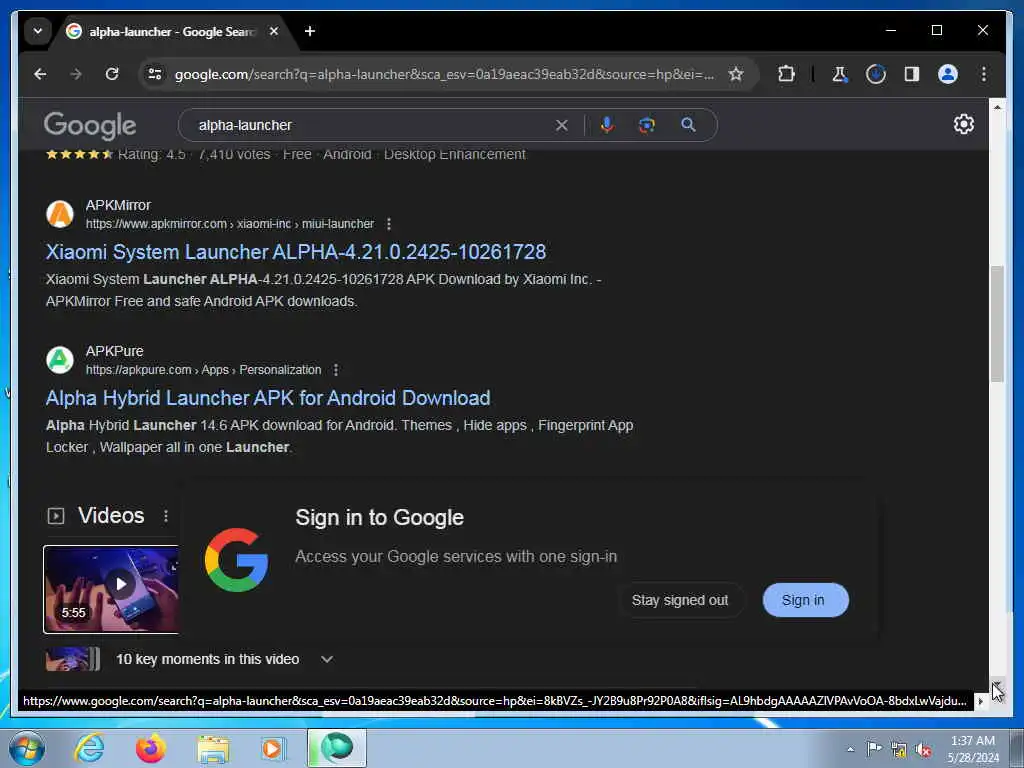The image size is (1024, 768).
Task: Click the Sign in button
Action: pyautogui.click(x=805, y=600)
